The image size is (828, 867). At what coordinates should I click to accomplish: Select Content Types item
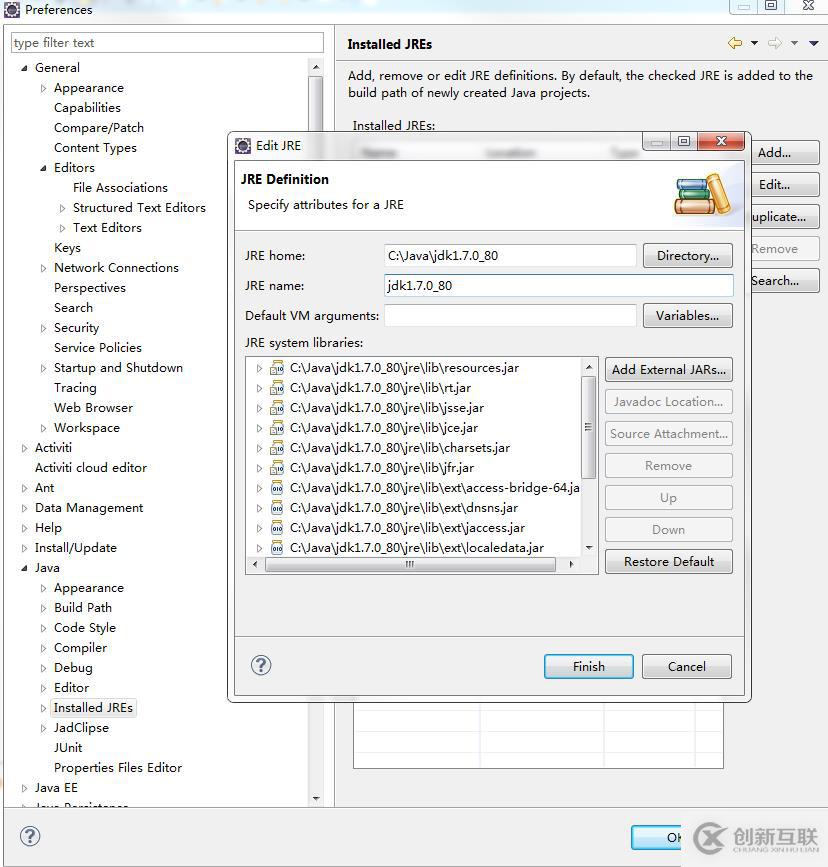(x=95, y=148)
